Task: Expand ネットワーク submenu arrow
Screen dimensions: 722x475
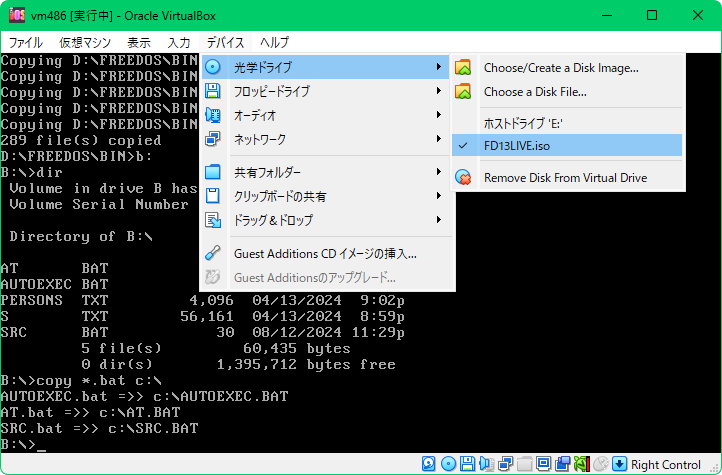Action: pos(439,139)
